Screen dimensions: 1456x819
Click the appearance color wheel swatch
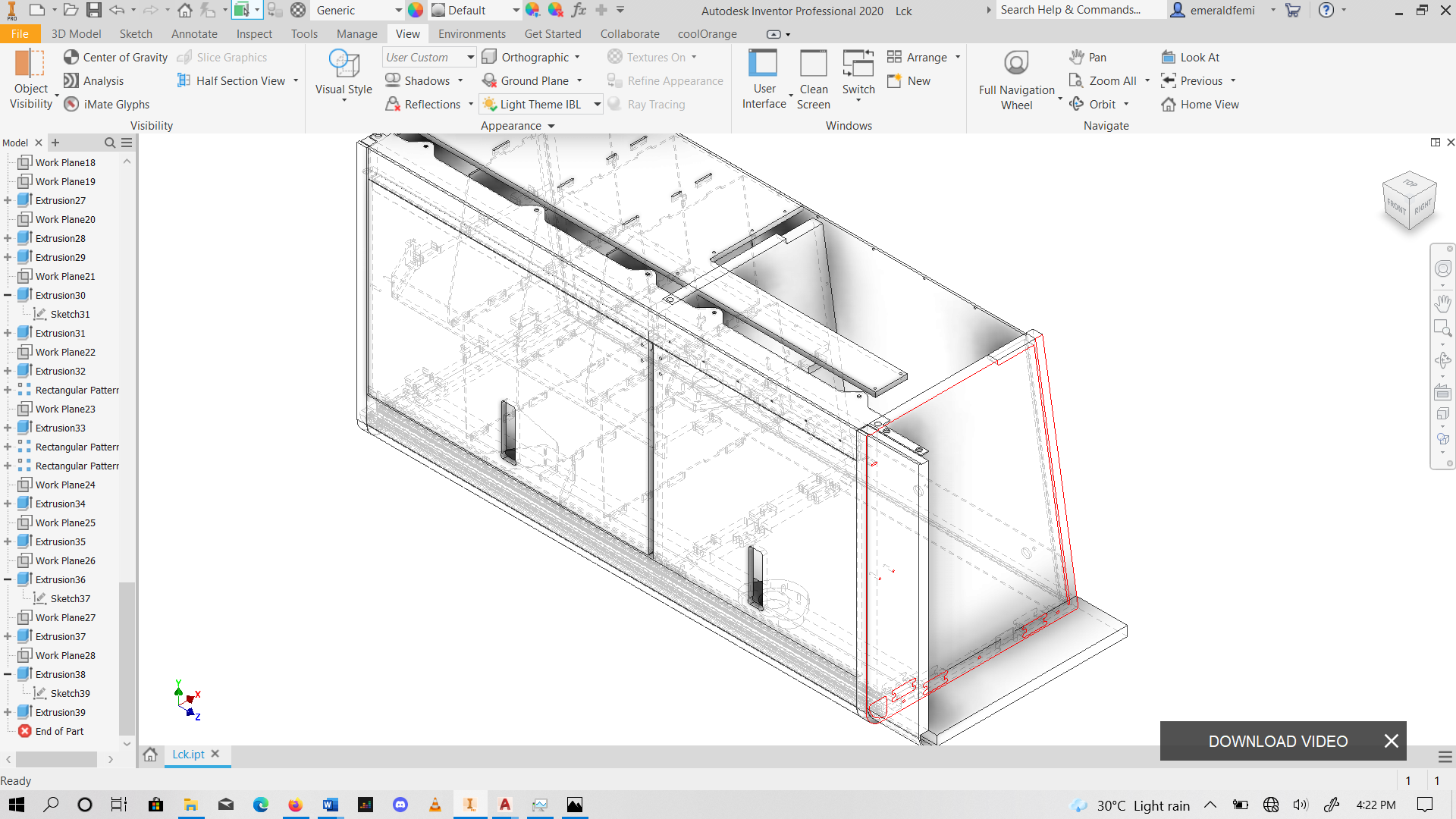click(x=416, y=10)
